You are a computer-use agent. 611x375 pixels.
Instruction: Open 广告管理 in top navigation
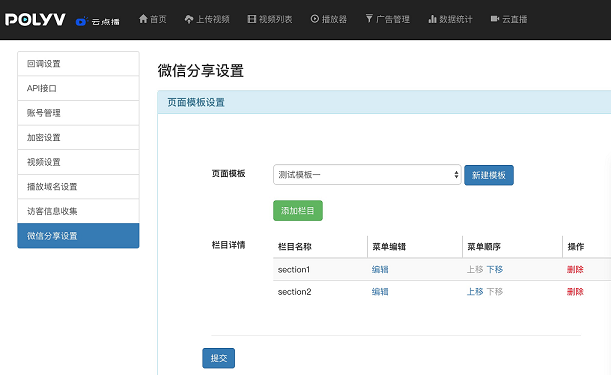(x=387, y=19)
